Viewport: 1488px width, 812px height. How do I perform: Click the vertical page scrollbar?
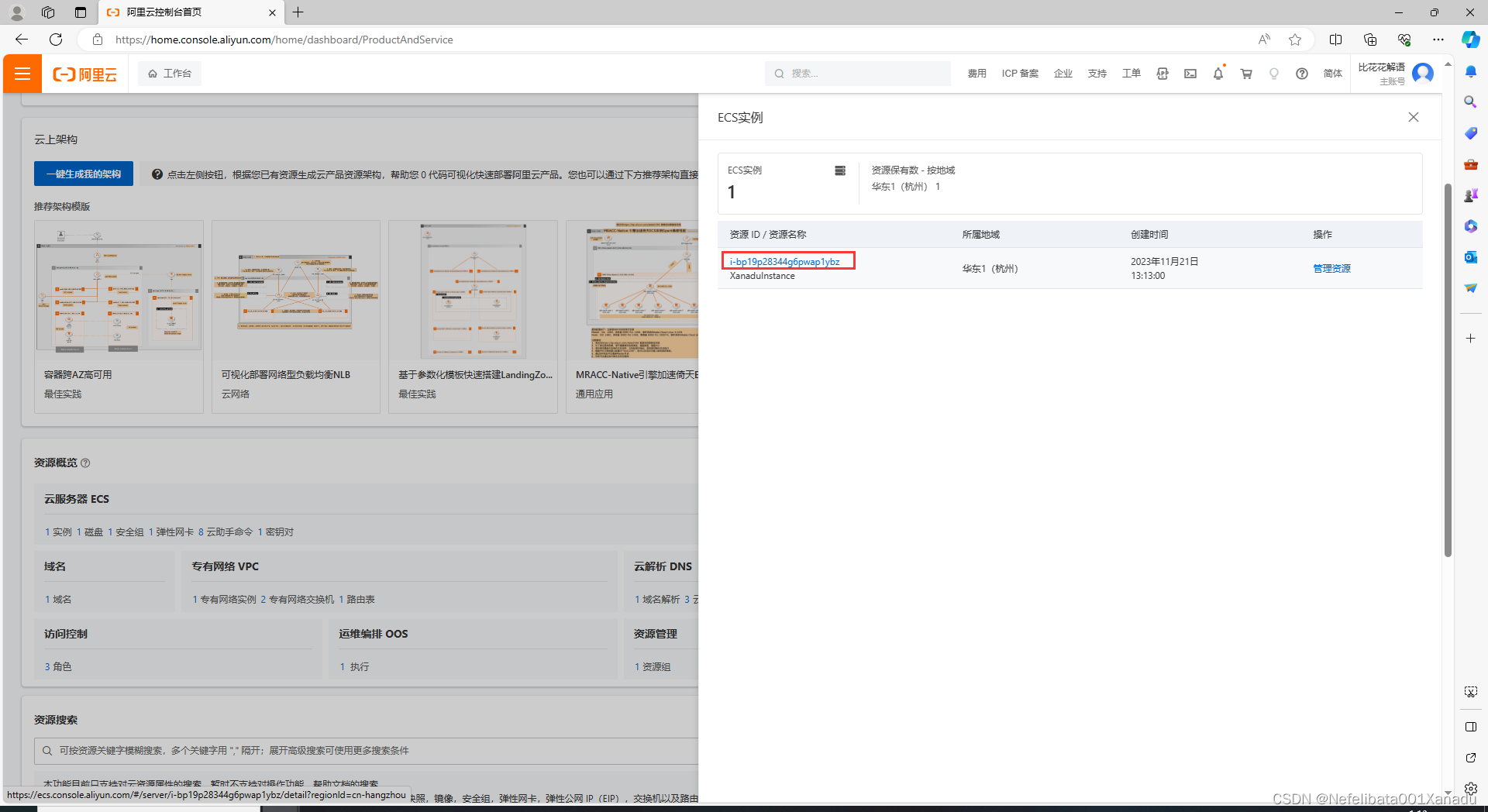tap(1448, 370)
